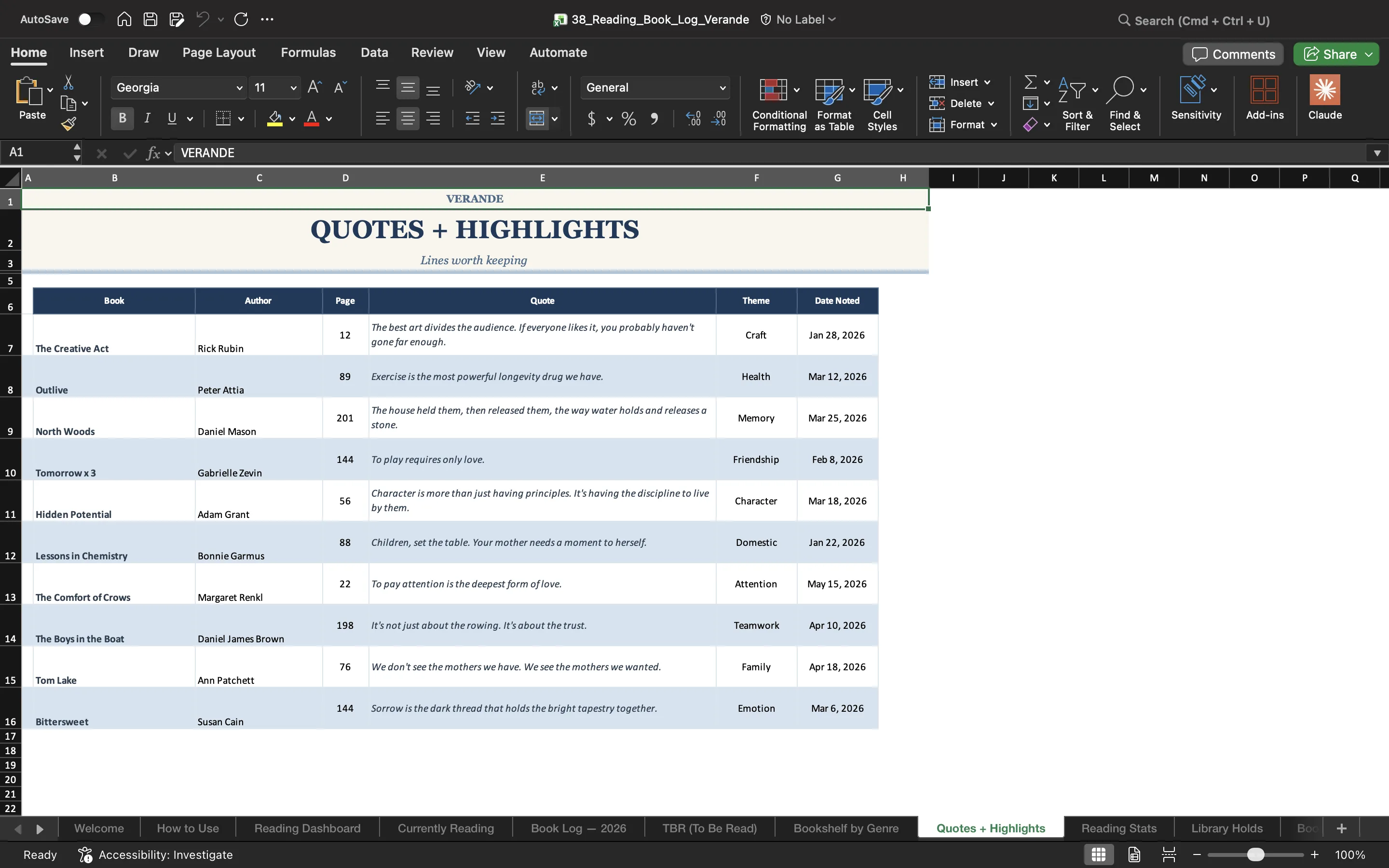1389x868 pixels.
Task: Decrease font size with the smaller A icon
Action: tap(340, 87)
